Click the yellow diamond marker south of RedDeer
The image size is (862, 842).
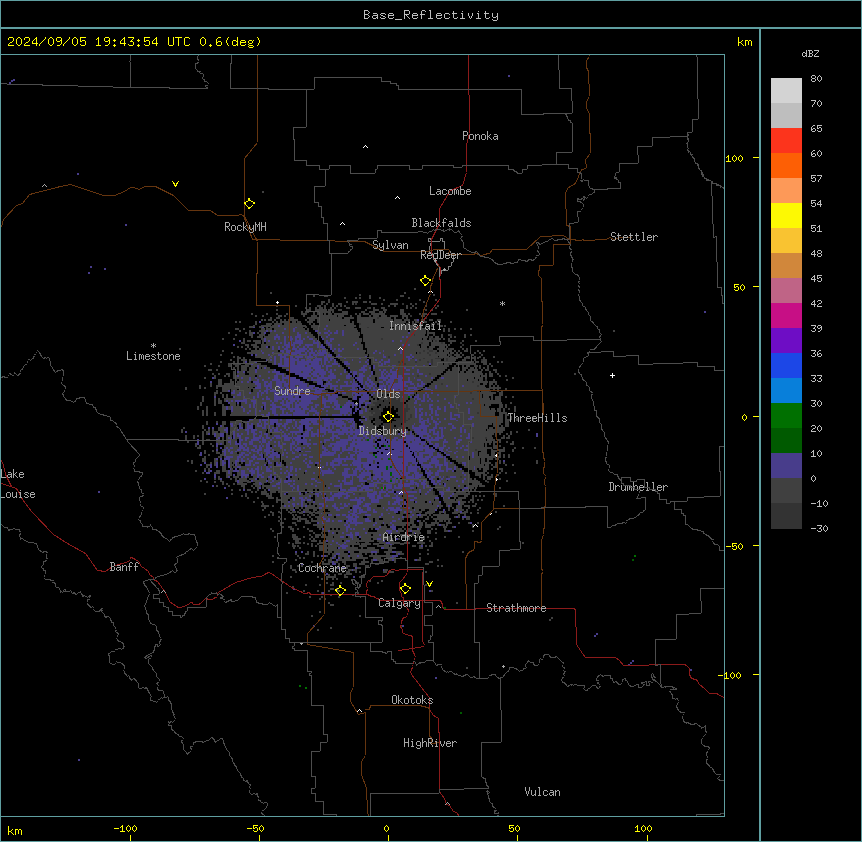coord(426,281)
